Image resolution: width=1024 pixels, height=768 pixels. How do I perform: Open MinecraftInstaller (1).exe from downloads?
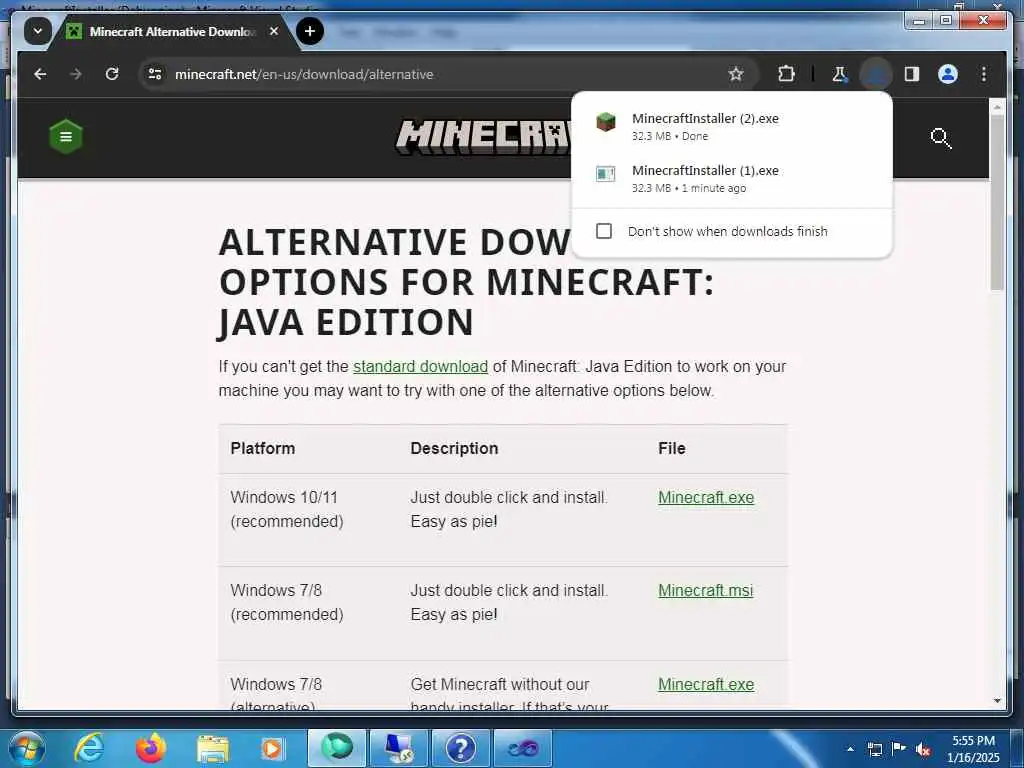pyautogui.click(x=731, y=178)
